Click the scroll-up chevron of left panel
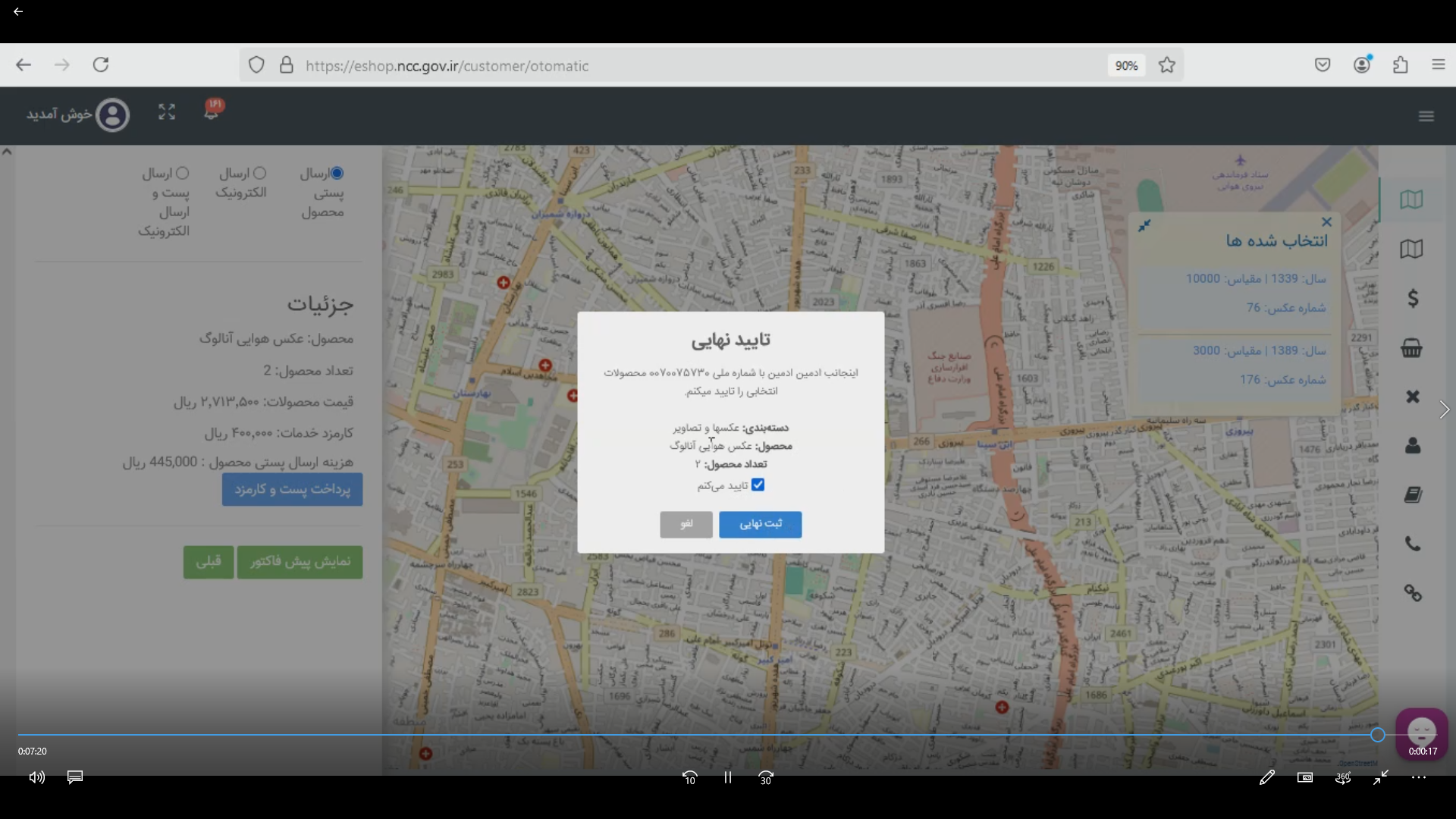The image size is (1456, 819). pyautogui.click(x=7, y=152)
